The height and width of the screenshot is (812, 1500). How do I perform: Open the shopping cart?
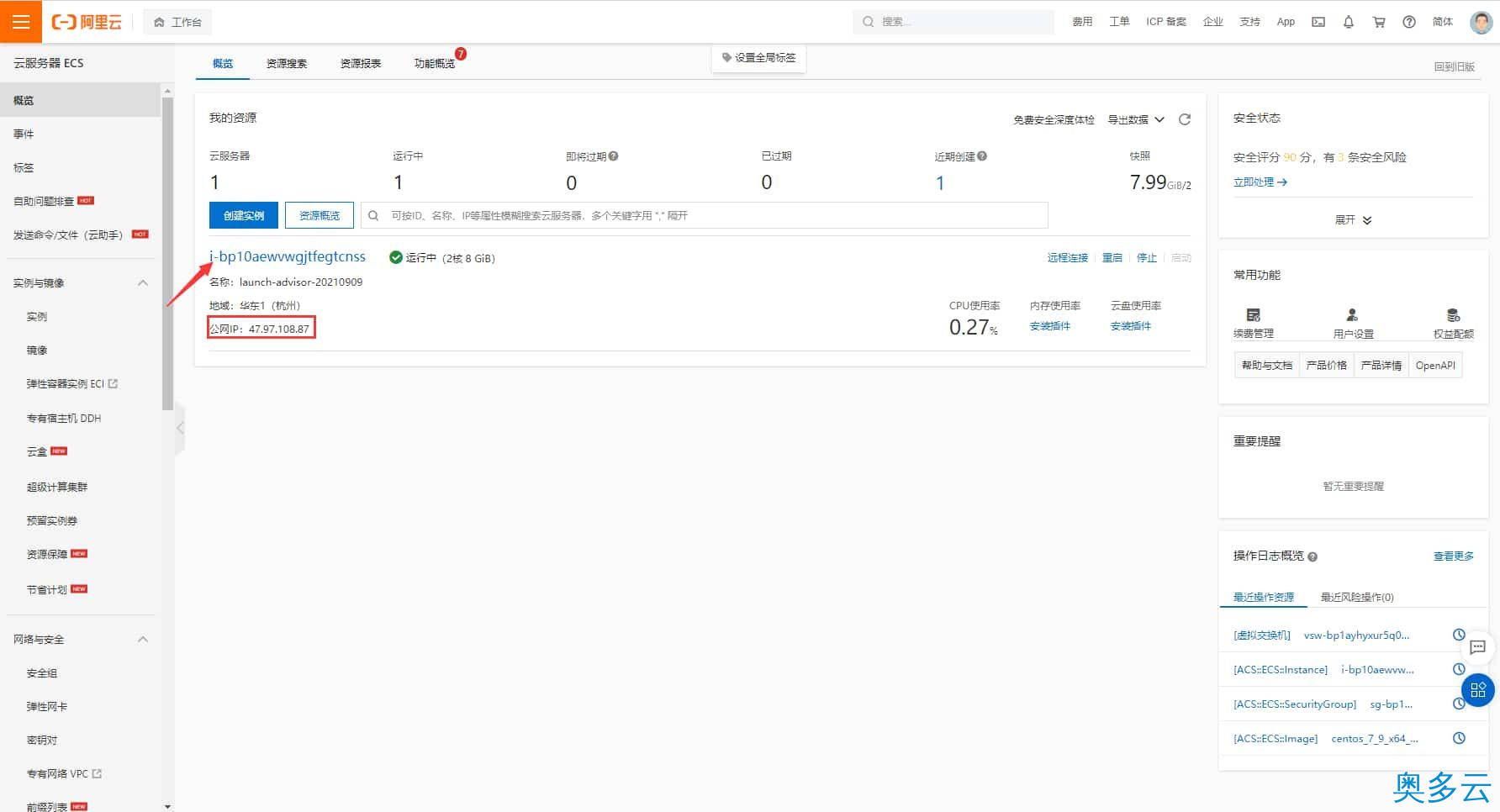pyautogui.click(x=1379, y=22)
